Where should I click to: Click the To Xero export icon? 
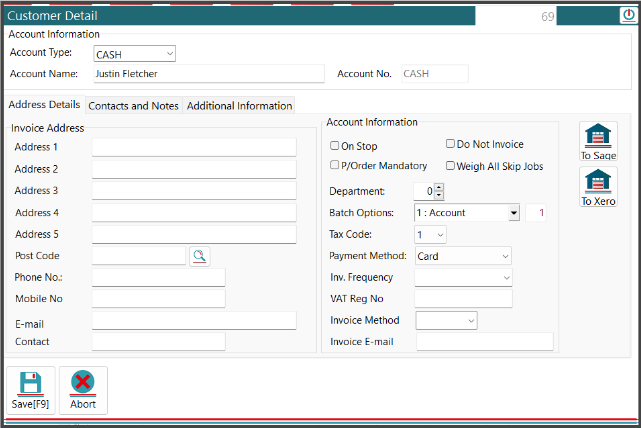point(598,187)
